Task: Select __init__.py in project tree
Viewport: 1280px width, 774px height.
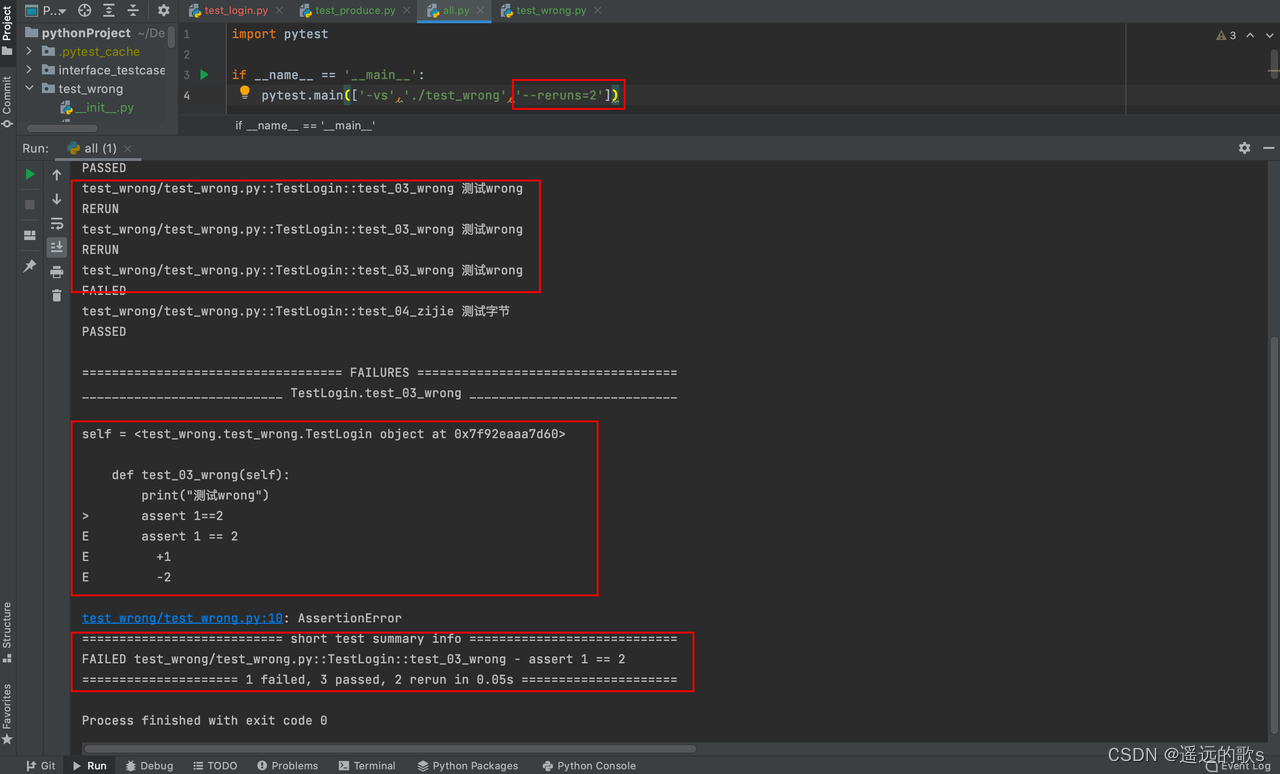Action: point(104,107)
